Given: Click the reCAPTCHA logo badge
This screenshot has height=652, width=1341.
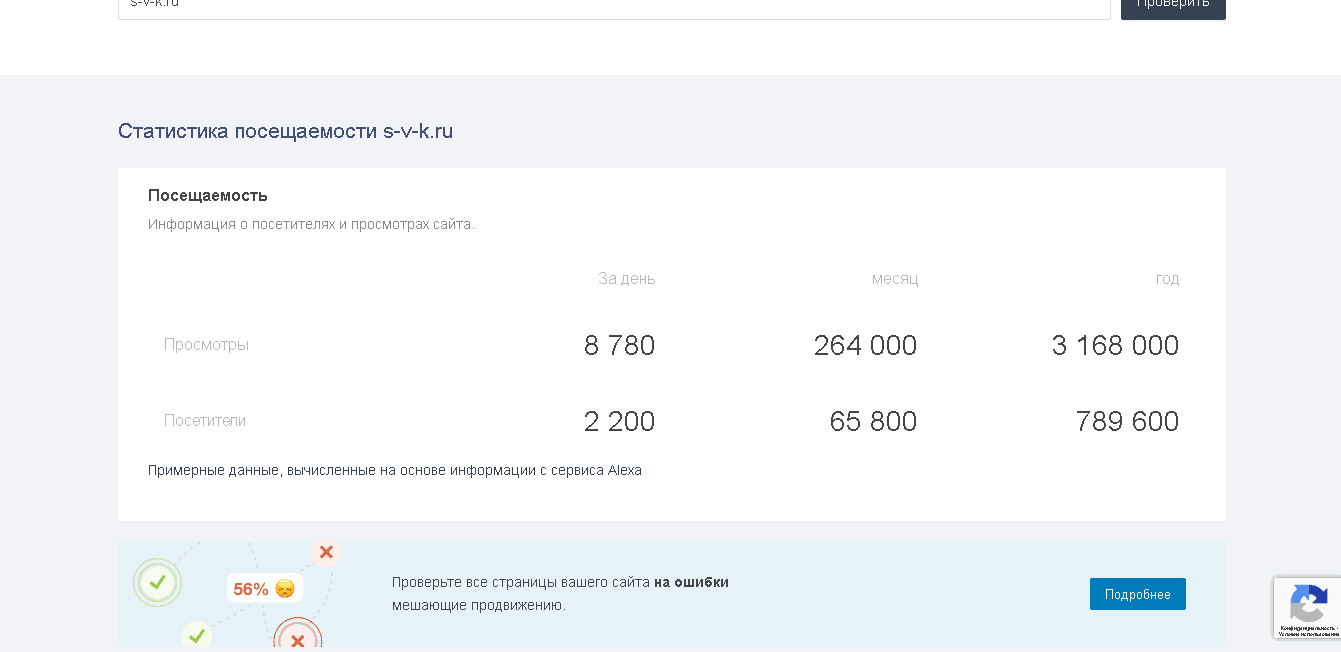Looking at the screenshot, I should click(x=1308, y=603).
